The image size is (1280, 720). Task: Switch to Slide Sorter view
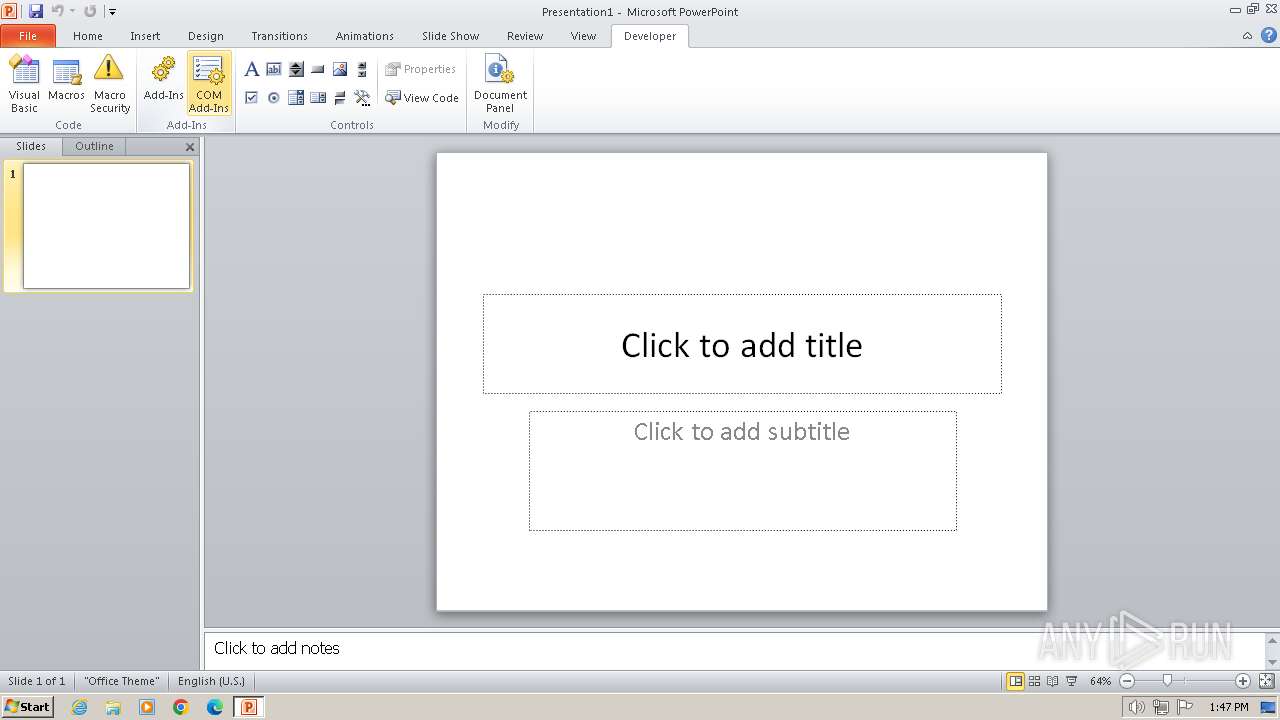coord(1034,681)
